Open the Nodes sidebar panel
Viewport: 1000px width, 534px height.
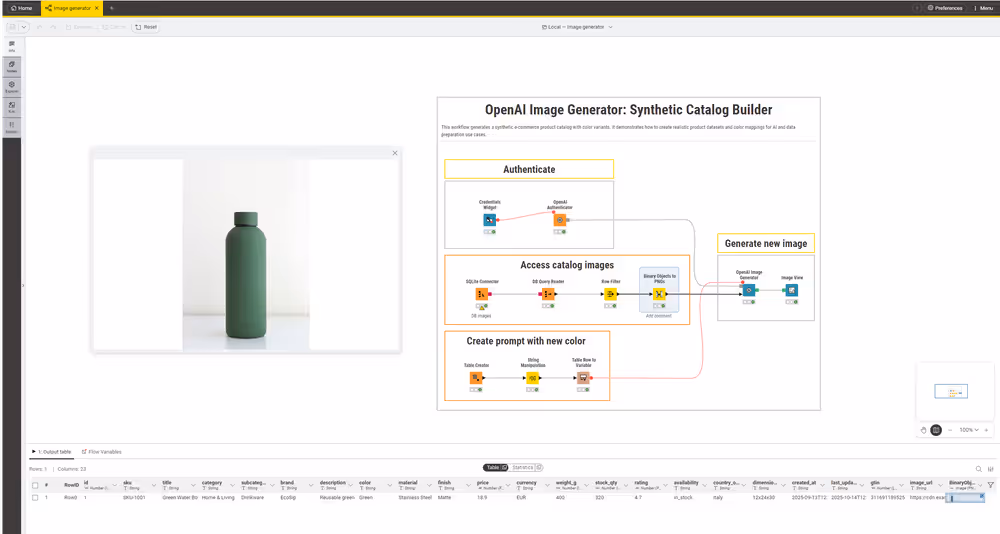12,66
